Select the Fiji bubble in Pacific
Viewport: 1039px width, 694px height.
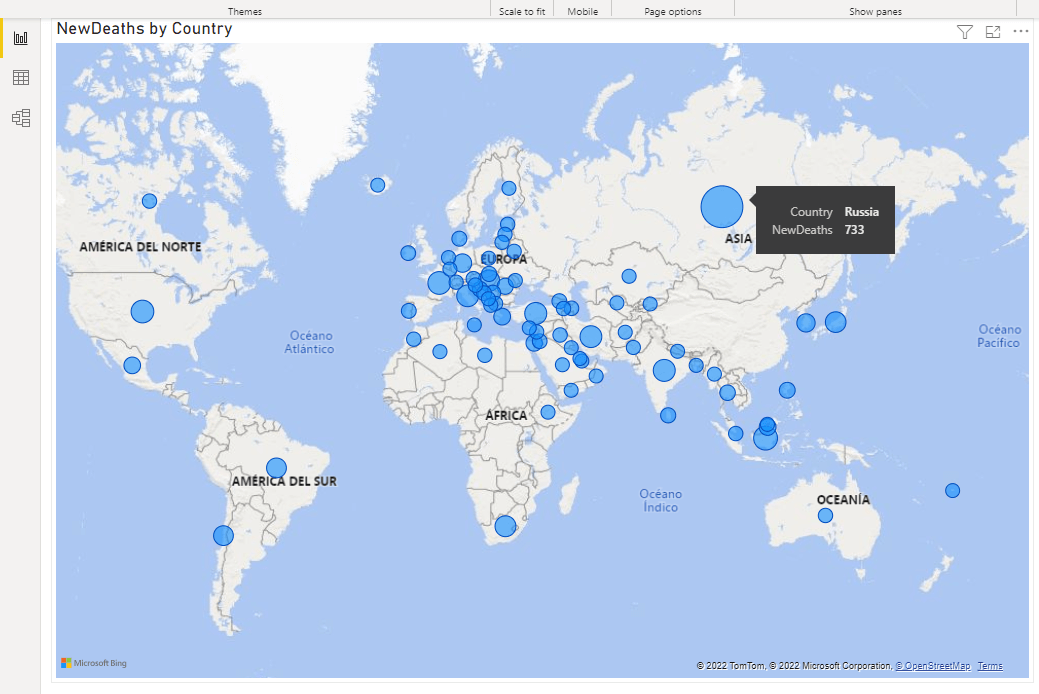pyautogui.click(x=952, y=491)
